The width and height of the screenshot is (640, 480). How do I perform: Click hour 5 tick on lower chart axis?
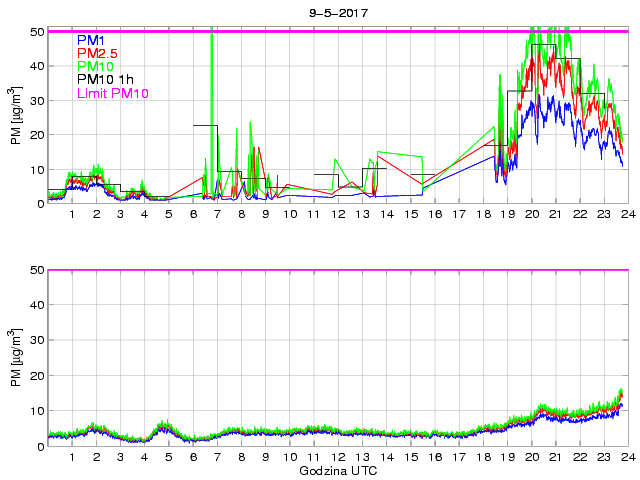point(168,458)
